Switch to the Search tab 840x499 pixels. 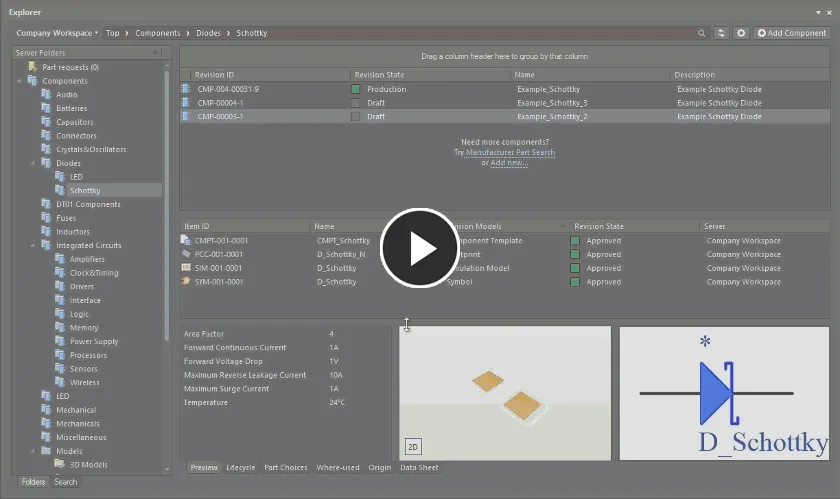(x=65, y=482)
